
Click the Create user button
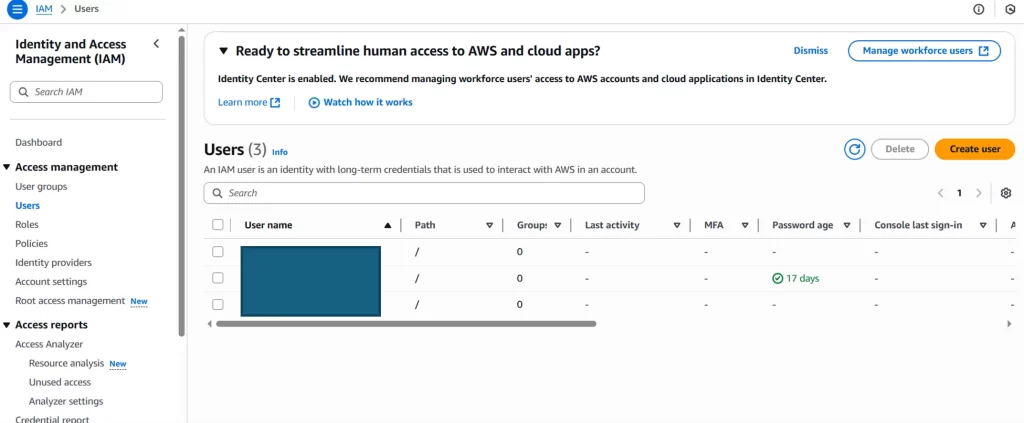coord(975,149)
